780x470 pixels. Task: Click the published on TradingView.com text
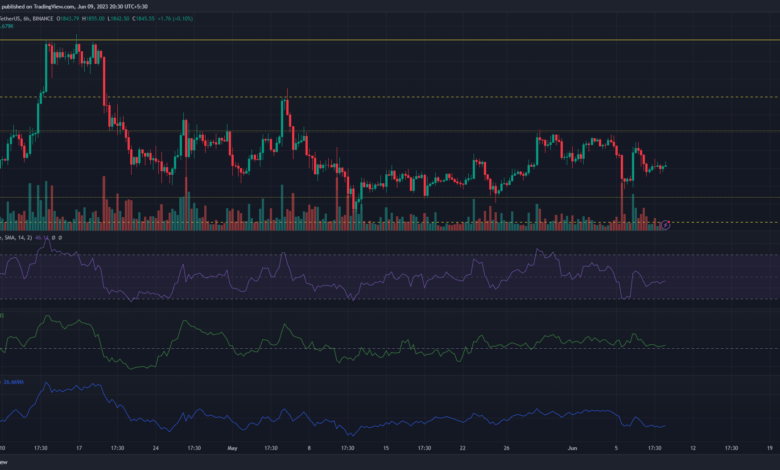[40, 4]
